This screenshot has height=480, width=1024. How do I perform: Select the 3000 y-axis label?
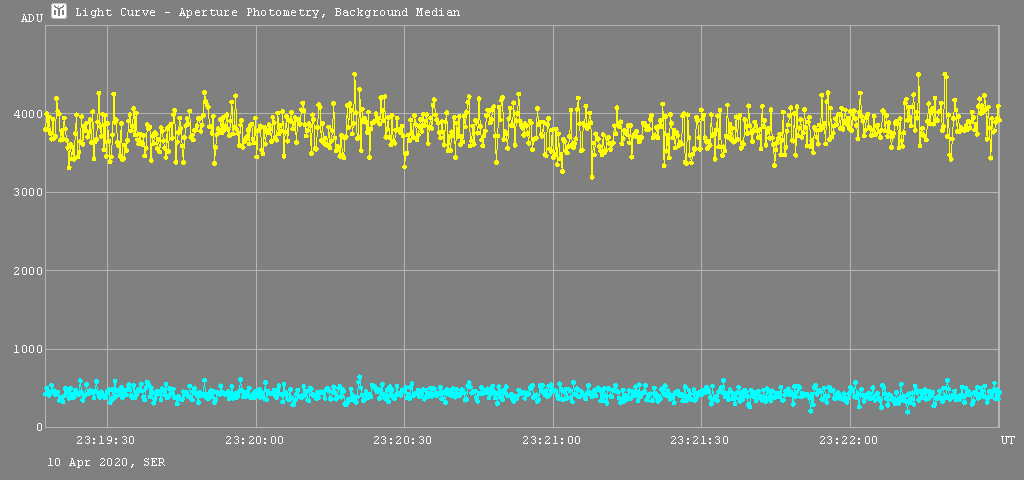coord(24,193)
